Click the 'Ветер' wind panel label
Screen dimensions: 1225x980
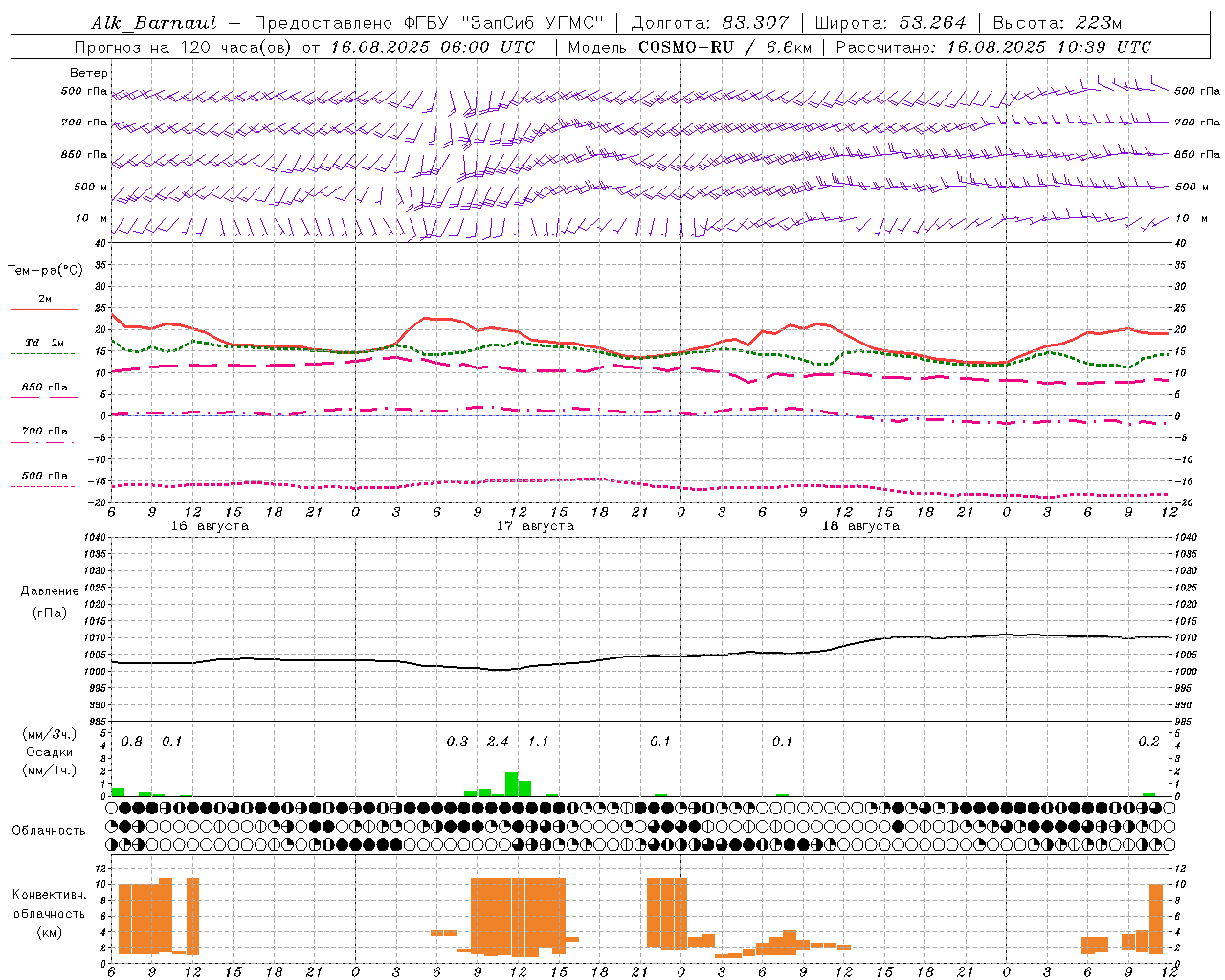click(x=89, y=73)
